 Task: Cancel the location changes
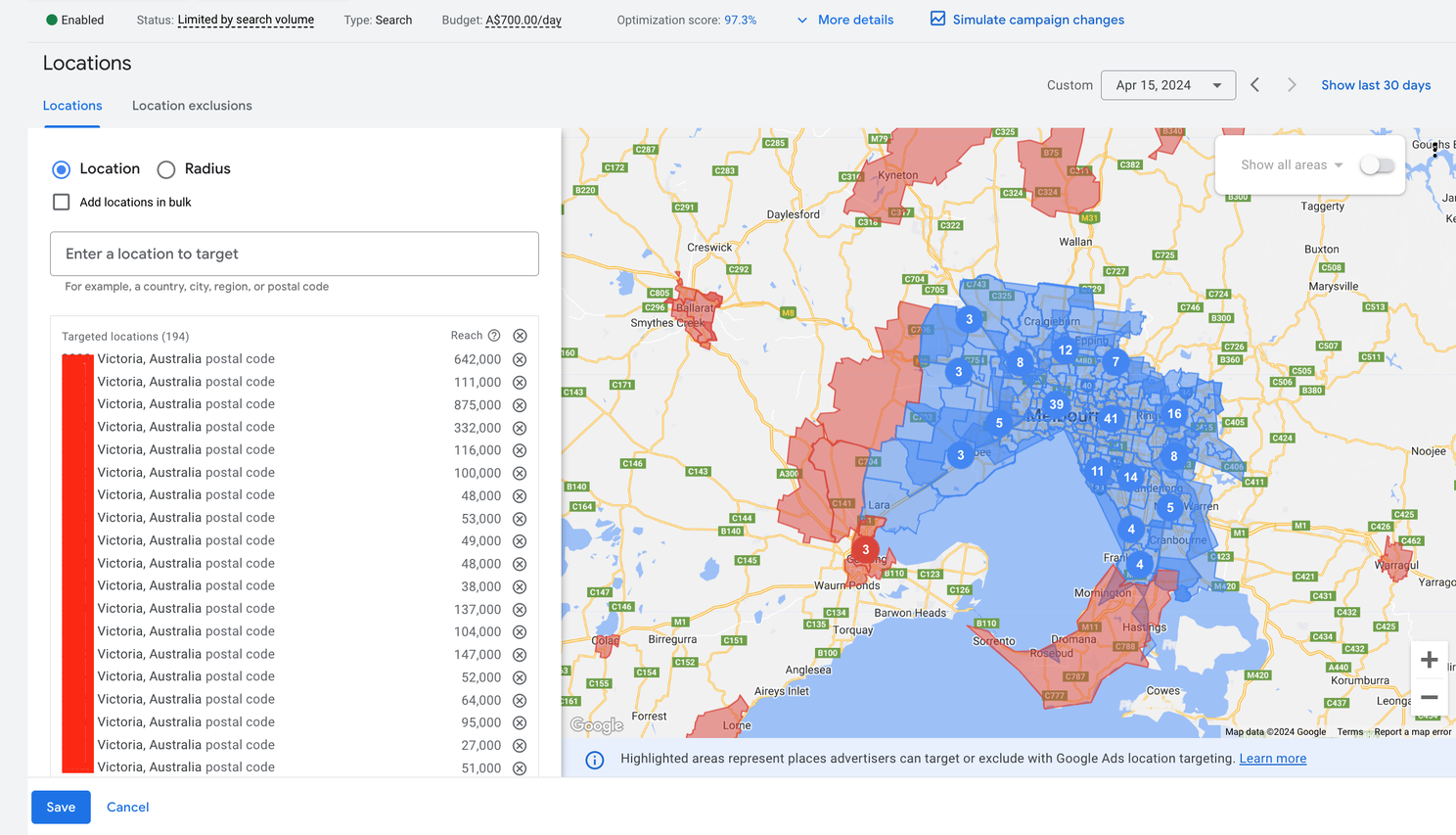[x=128, y=807]
